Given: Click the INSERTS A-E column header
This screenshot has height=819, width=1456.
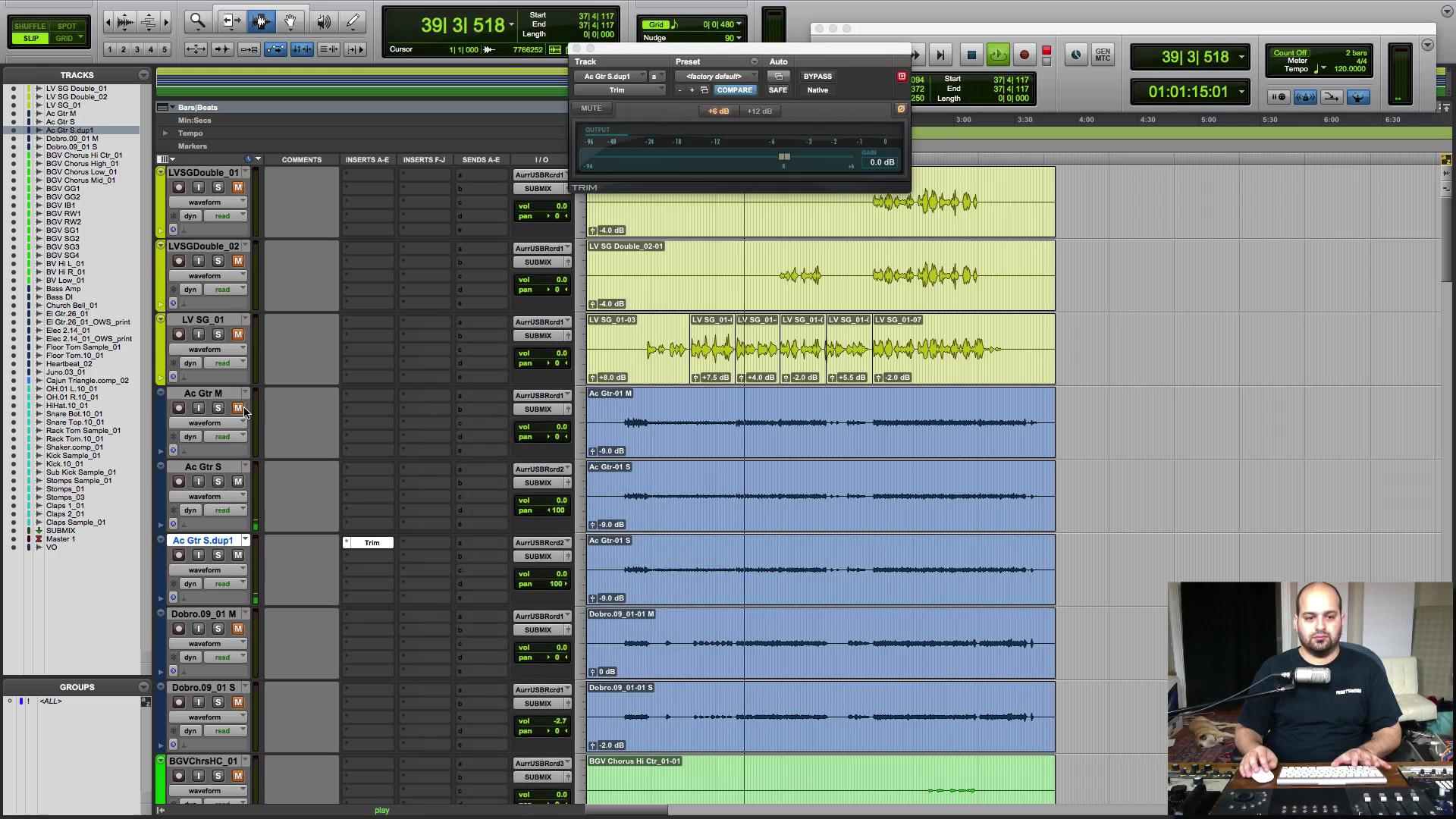Looking at the screenshot, I should (367, 160).
